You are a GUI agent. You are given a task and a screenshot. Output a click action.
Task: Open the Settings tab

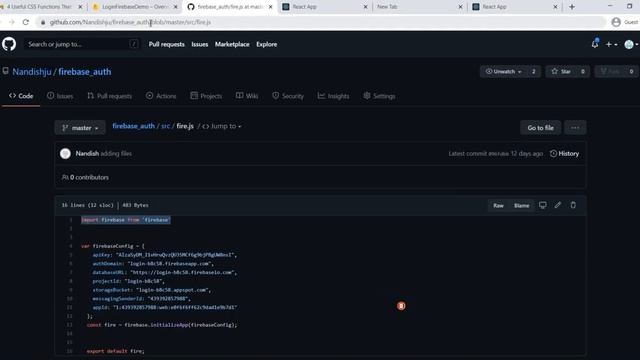point(379,96)
